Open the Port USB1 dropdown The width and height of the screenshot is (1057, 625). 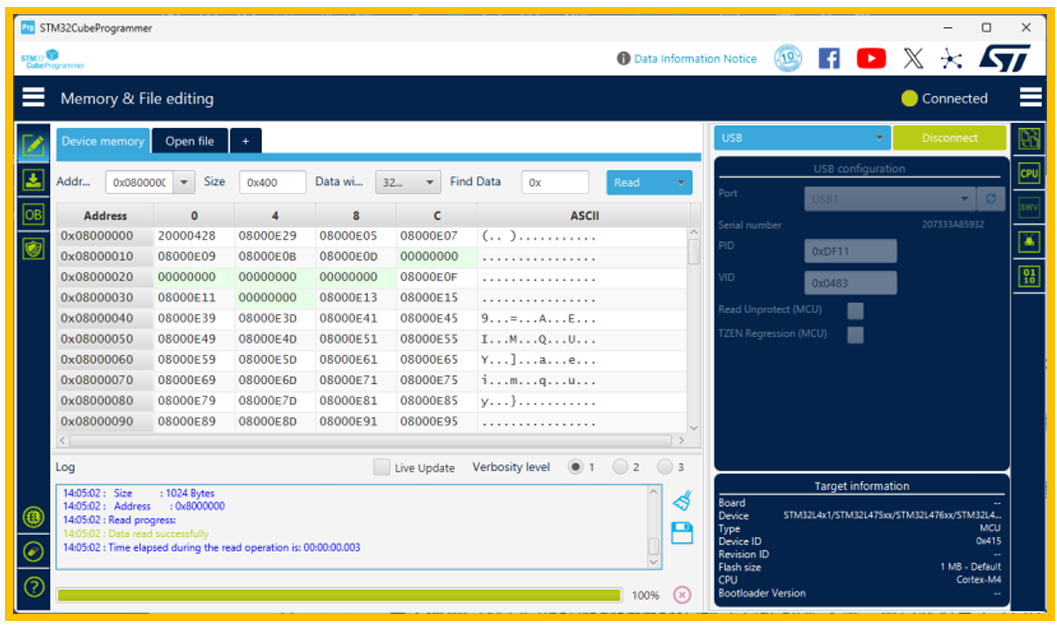coord(890,199)
